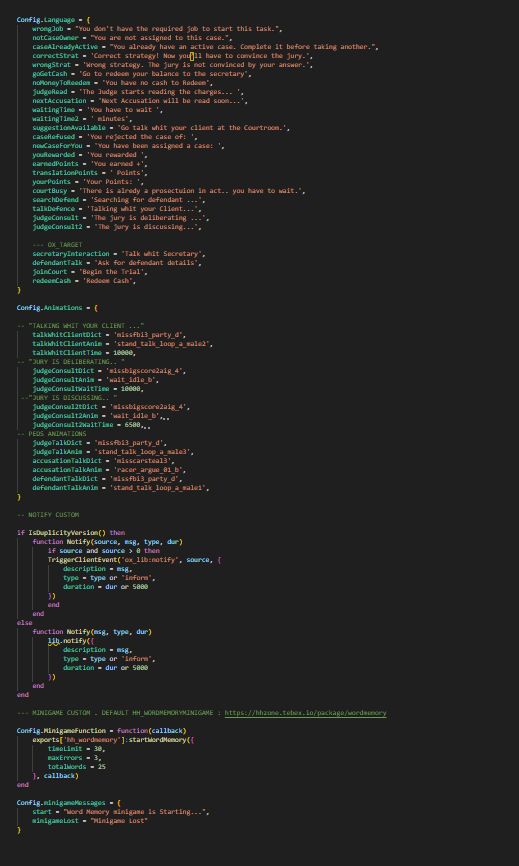Viewport: 519px width, 866px height.
Task: Select the '--- OX_TARGET' comment
Action: [x=57, y=245]
